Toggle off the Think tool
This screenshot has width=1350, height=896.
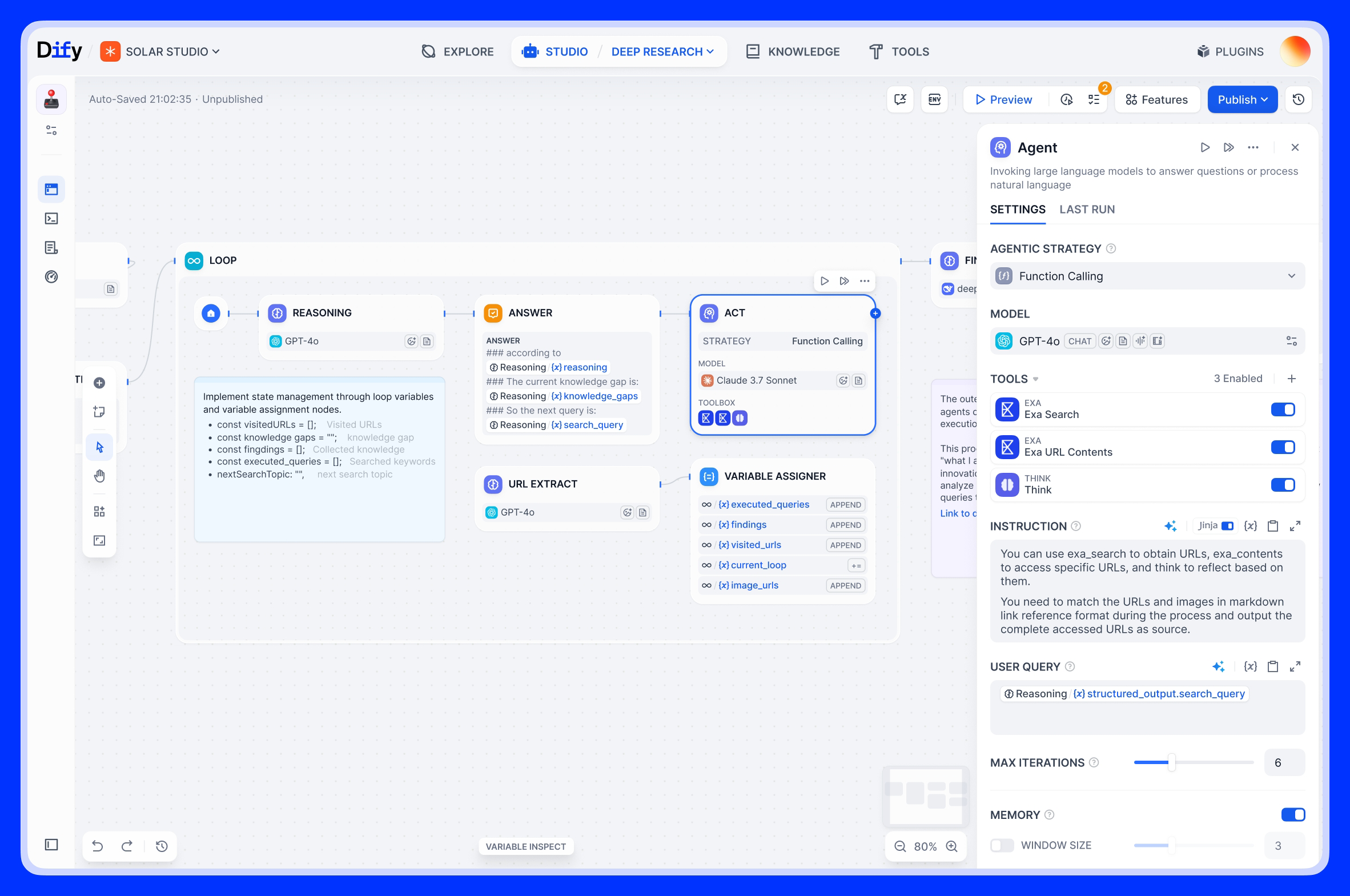pyautogui.click(x=1284, y=485)
